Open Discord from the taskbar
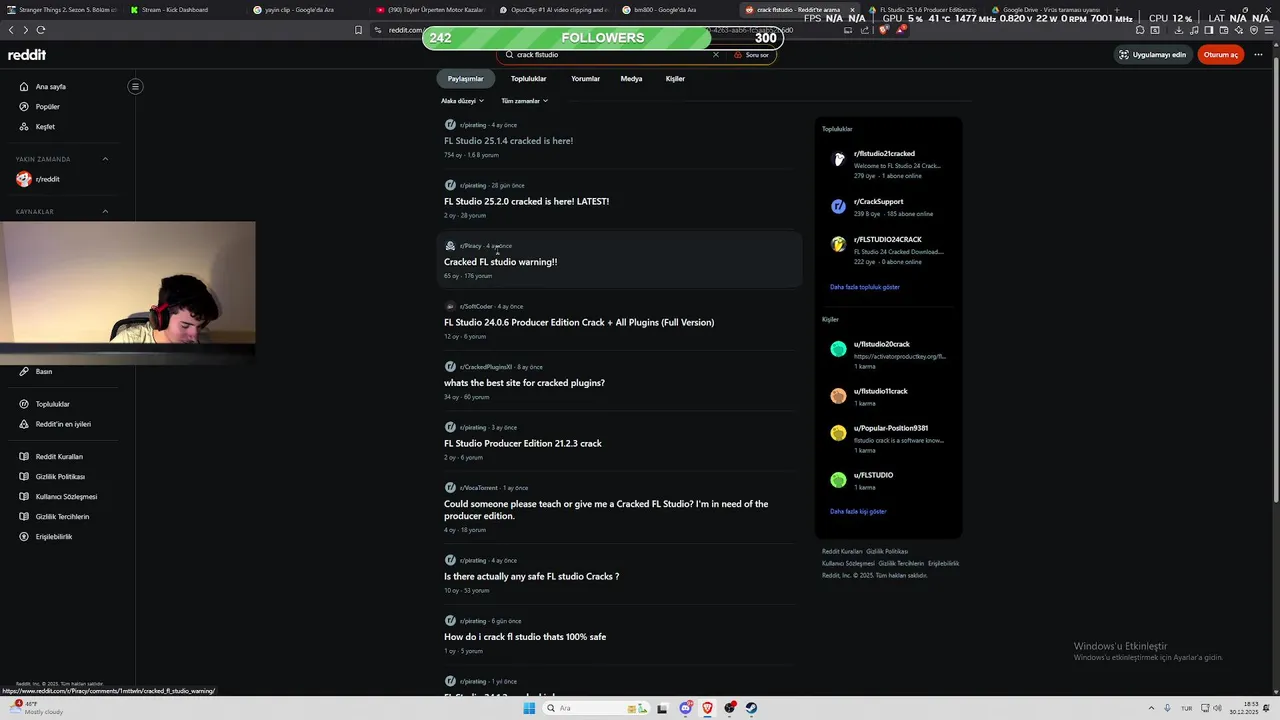 point(686,708)
